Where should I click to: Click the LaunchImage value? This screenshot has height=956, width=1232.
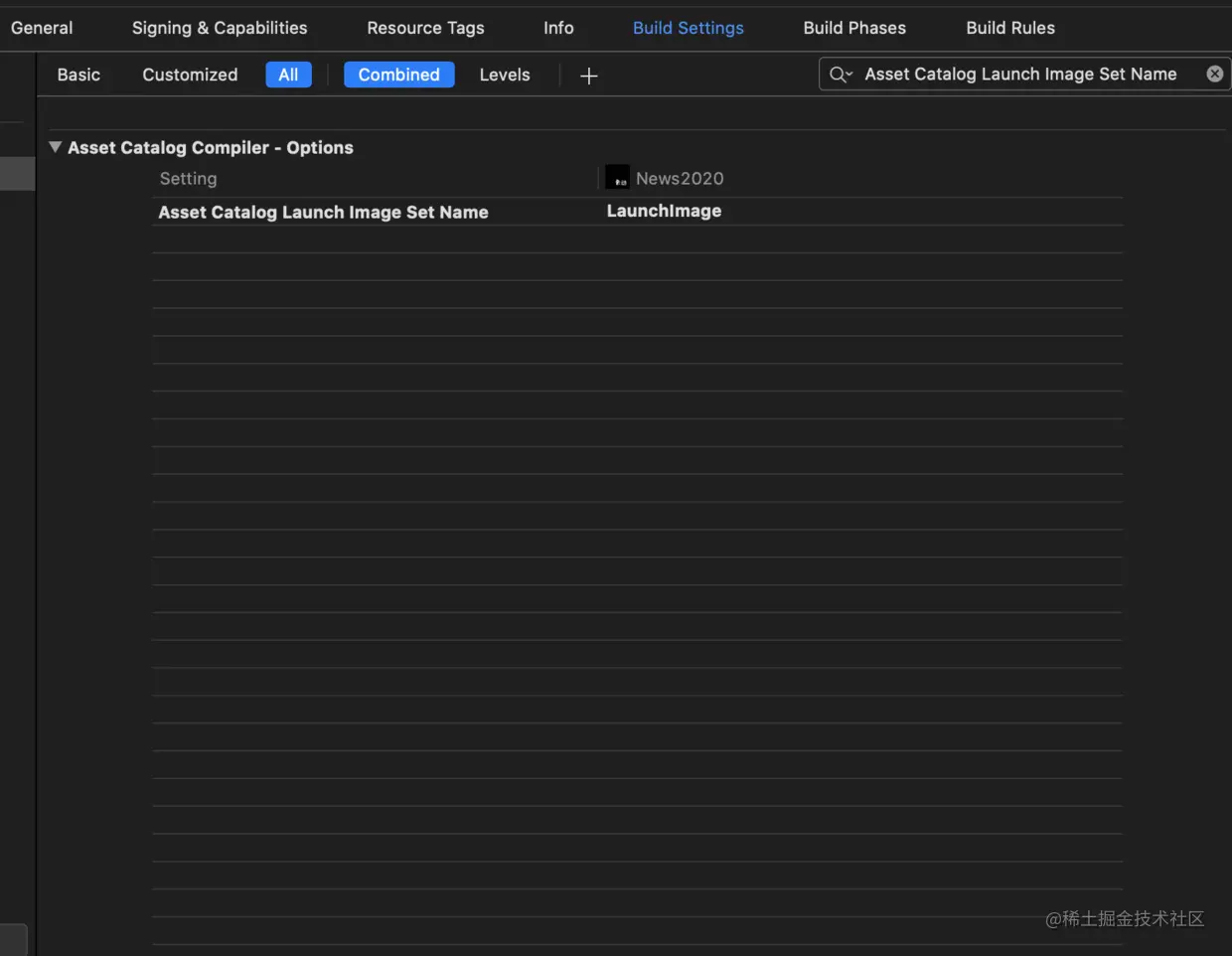664,211
